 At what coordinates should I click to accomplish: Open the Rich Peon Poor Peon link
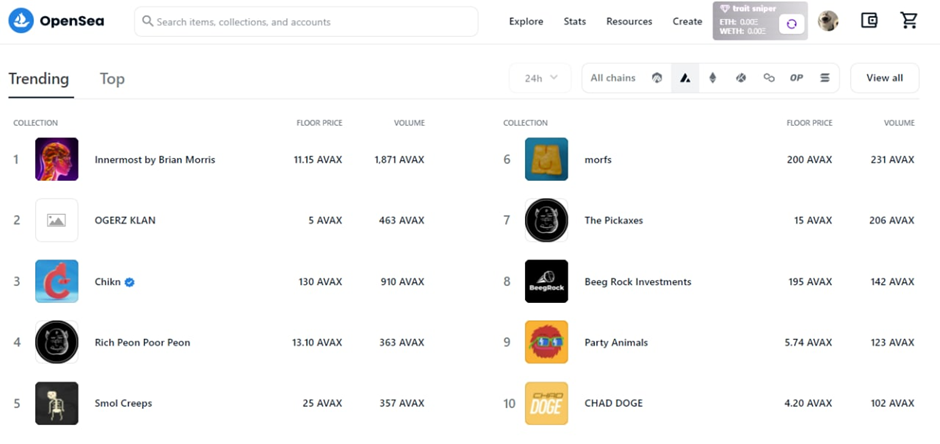click(x=142, y=343)
